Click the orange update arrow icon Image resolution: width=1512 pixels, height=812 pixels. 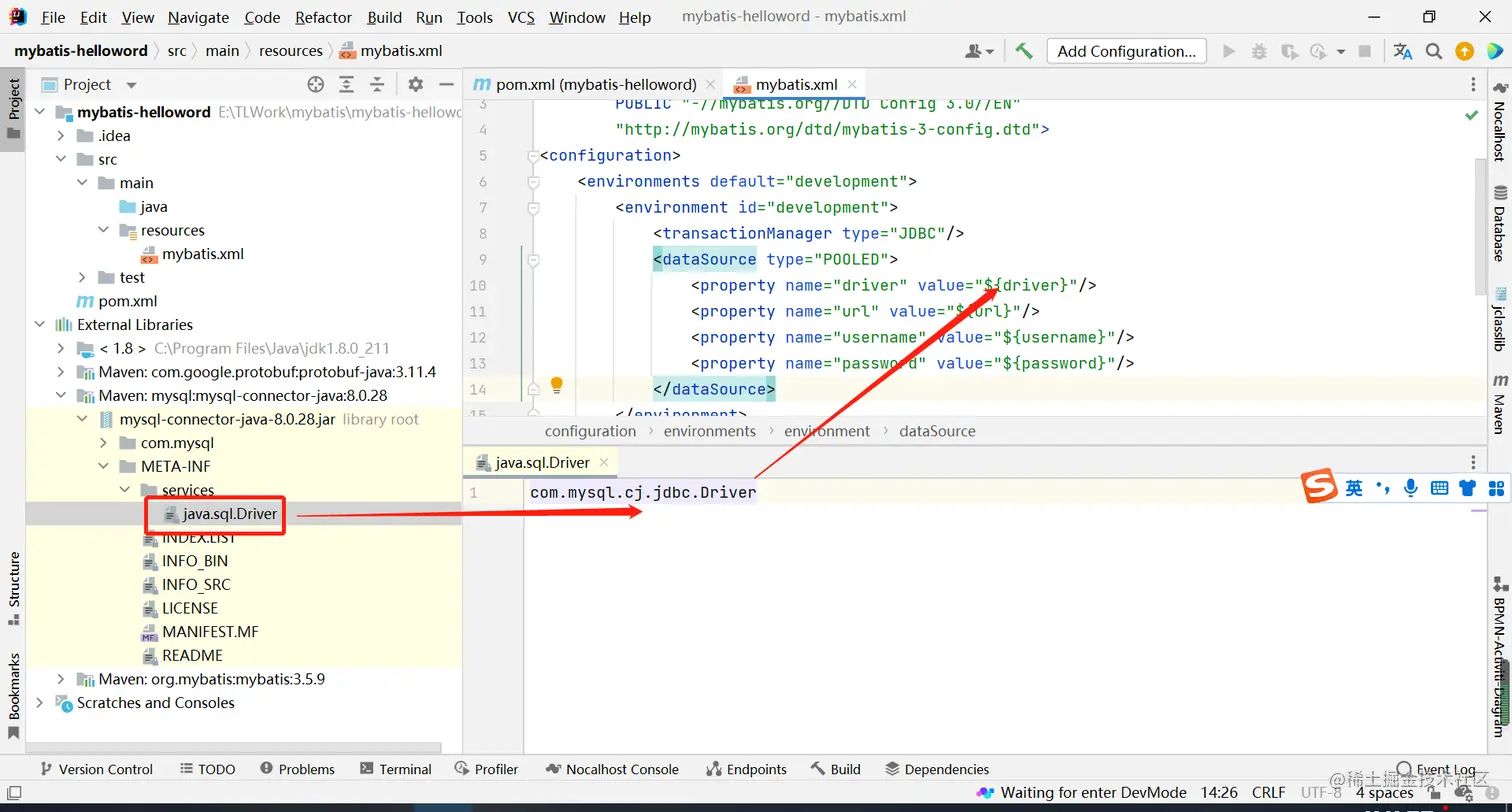[1464, 51]
